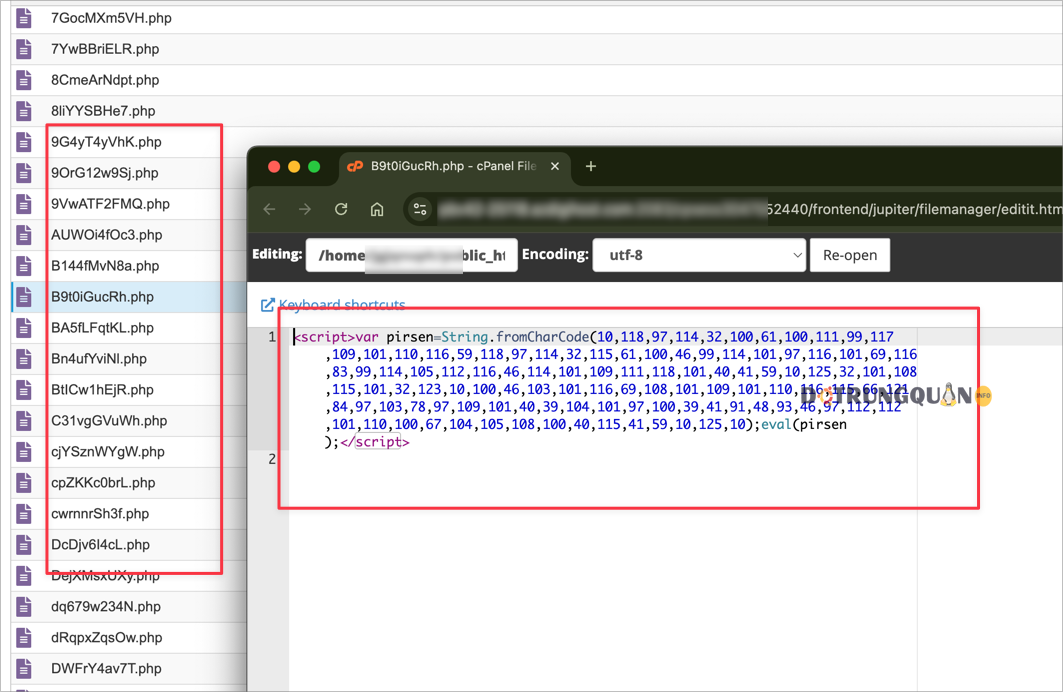Select file B9t0iGucRh.php

102,297
